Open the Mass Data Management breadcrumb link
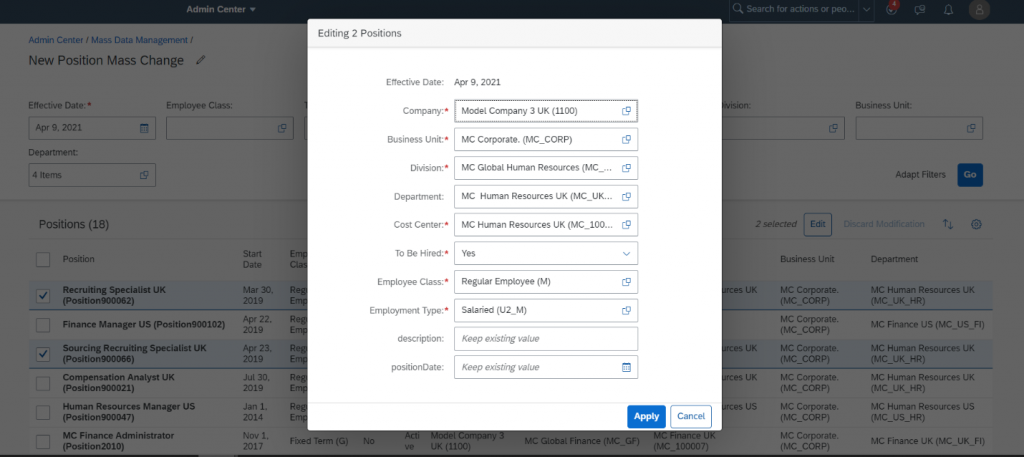The height and width of the screenshot is (457, 1024). click(139, 40)
